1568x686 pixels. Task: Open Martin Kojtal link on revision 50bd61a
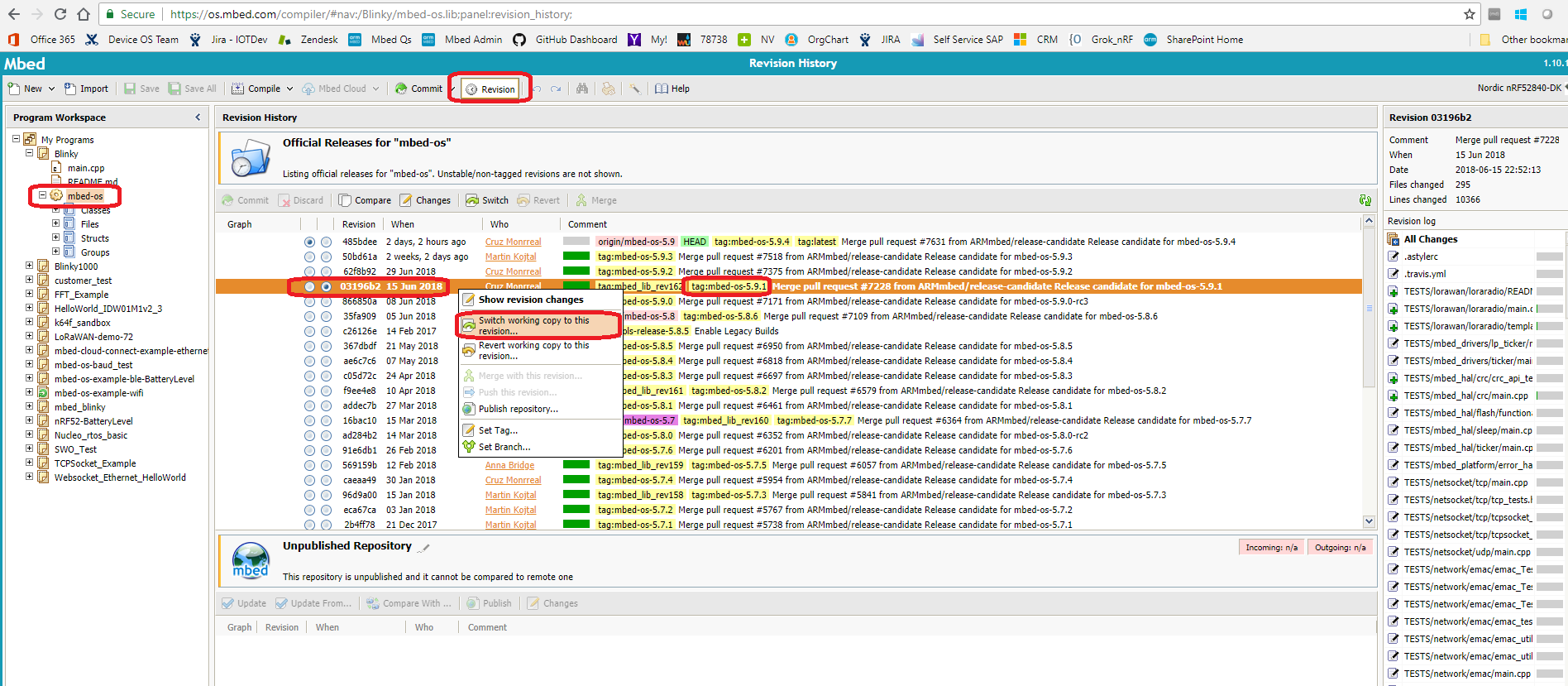[x=510, y=257]
